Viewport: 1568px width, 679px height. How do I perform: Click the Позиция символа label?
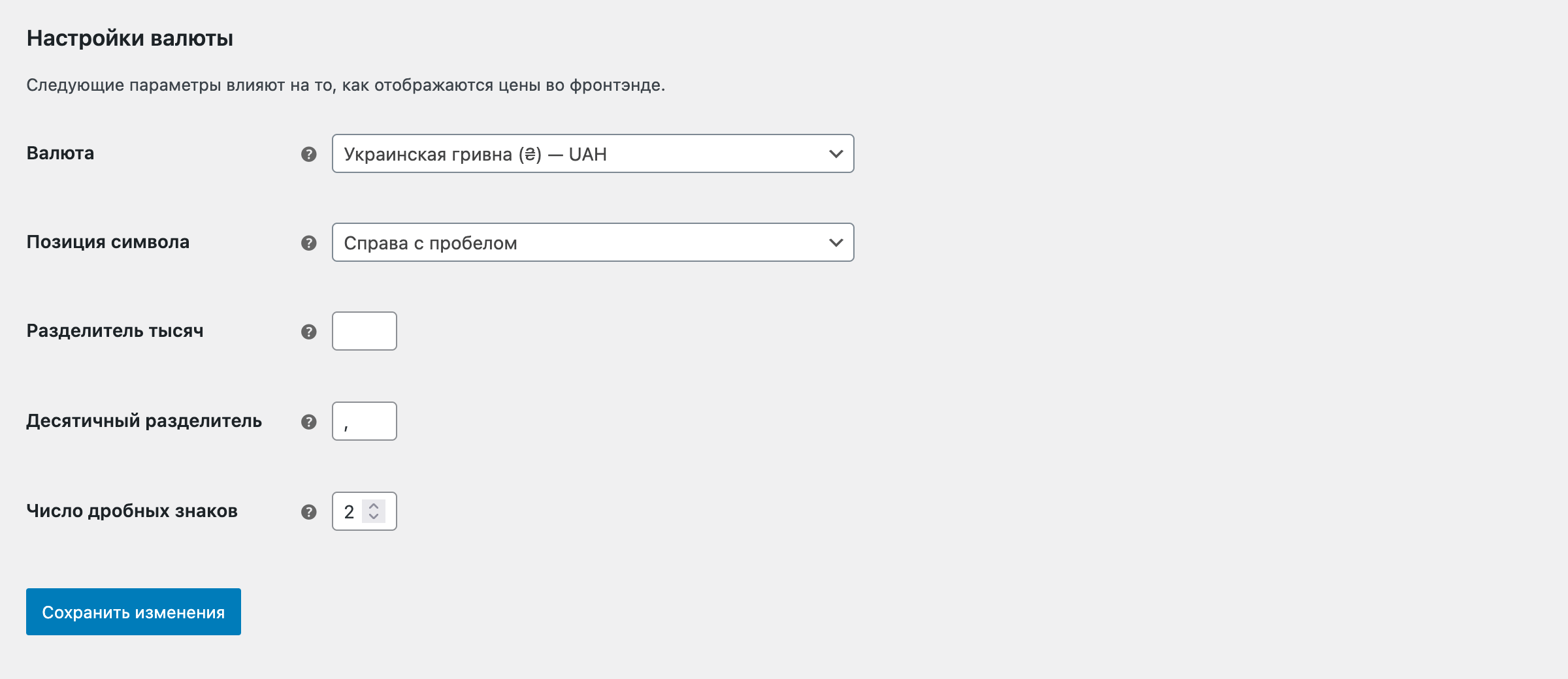pyautogui.click(x=108, y=242)
